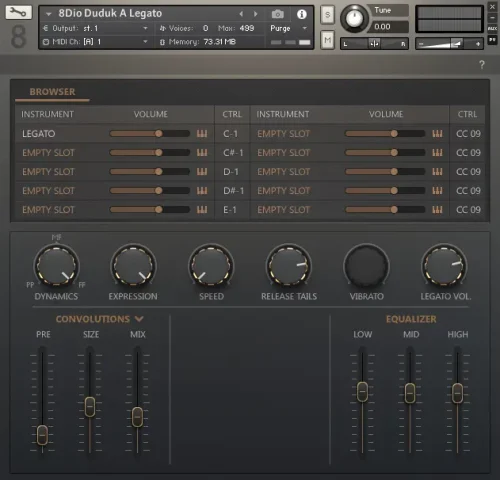This screenshot has width=500, height=480.
Task: Adjust the convolution SIZE fader
Action: click(x=90, y=407)
